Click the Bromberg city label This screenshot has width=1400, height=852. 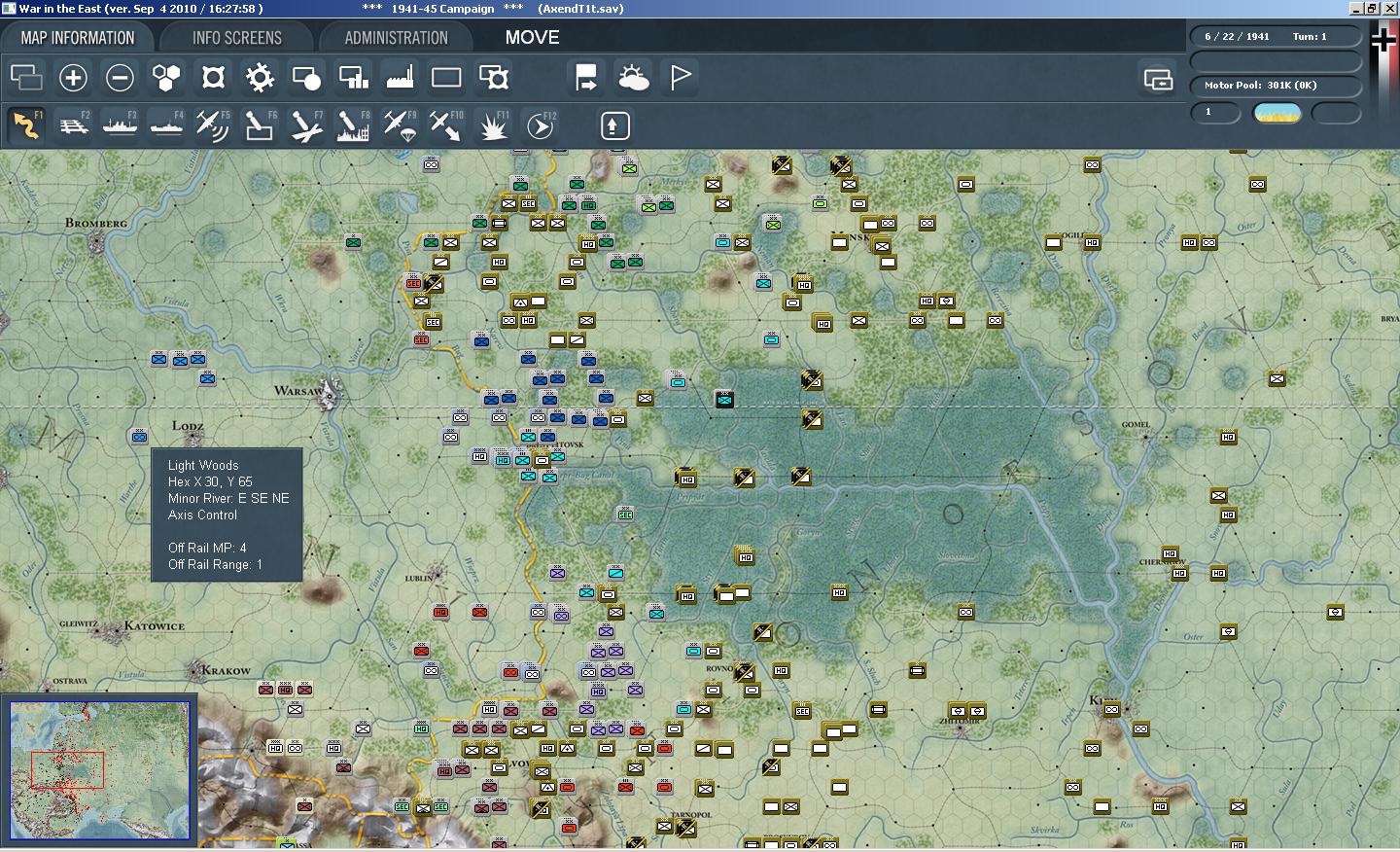96,223
